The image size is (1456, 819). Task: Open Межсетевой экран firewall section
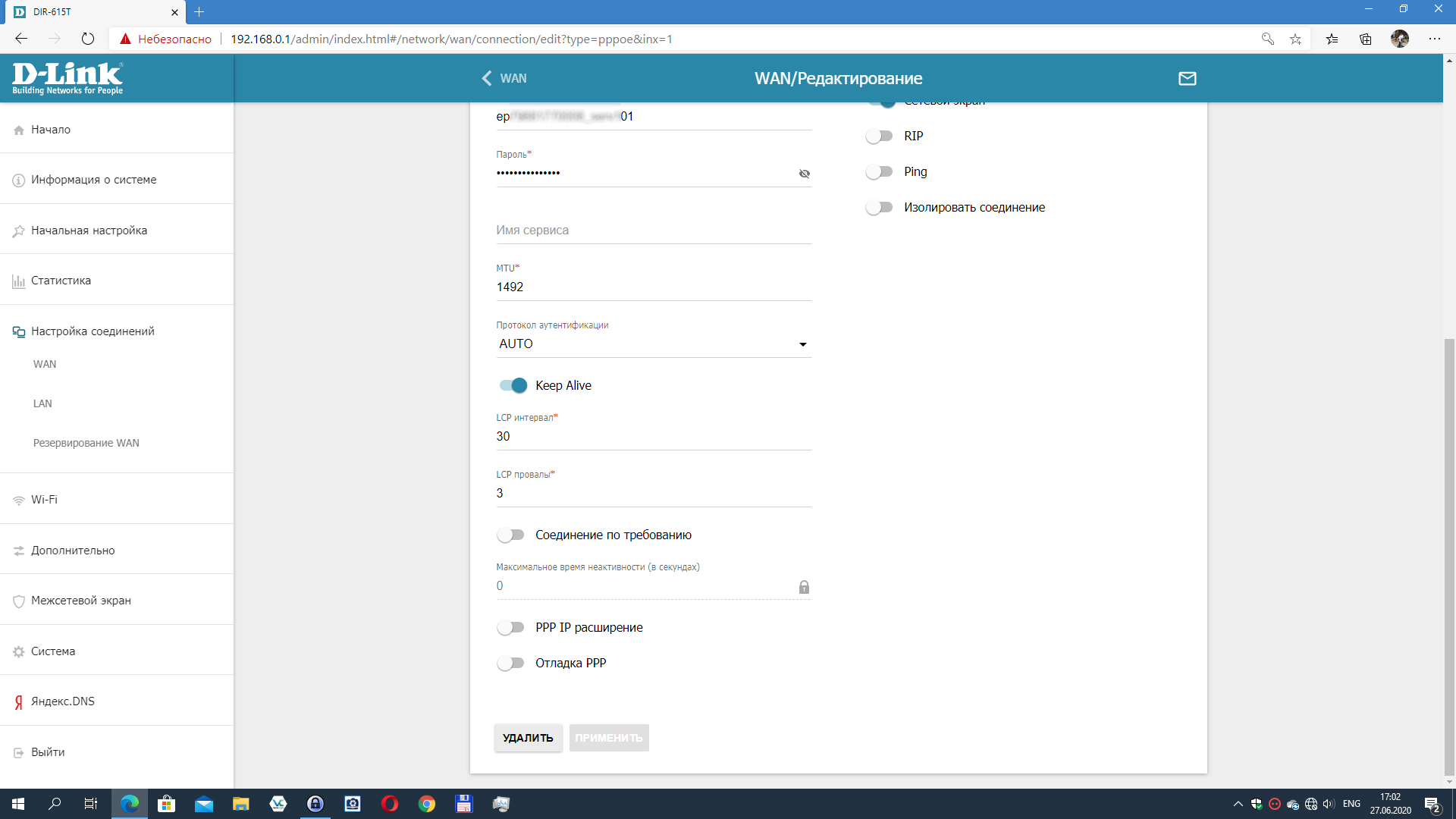coord(80,601)
